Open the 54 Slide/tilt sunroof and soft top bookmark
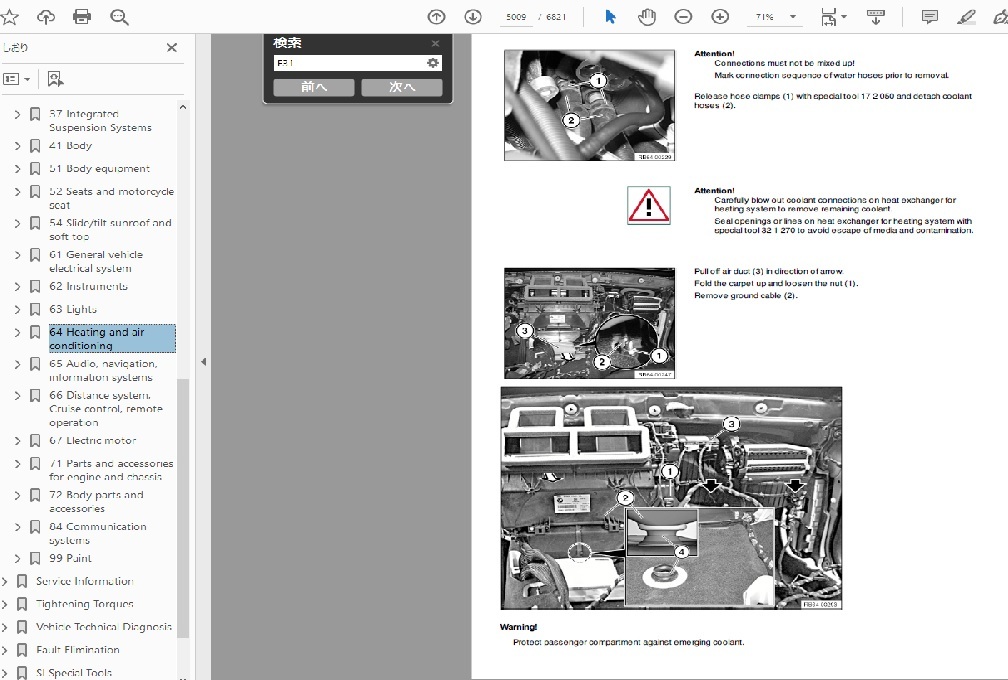 [110, 229]
